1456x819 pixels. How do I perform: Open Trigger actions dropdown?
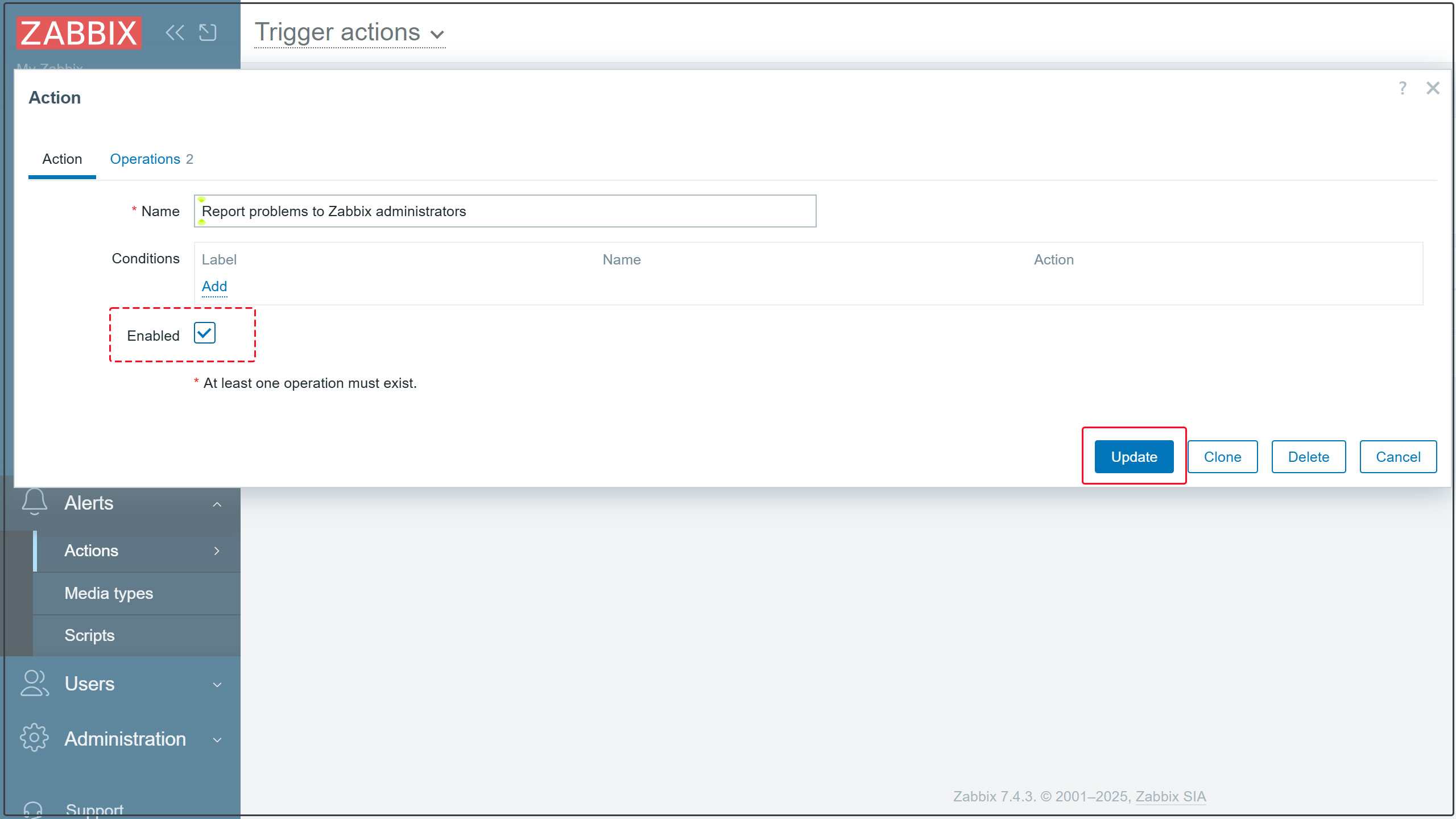point(350,33)
